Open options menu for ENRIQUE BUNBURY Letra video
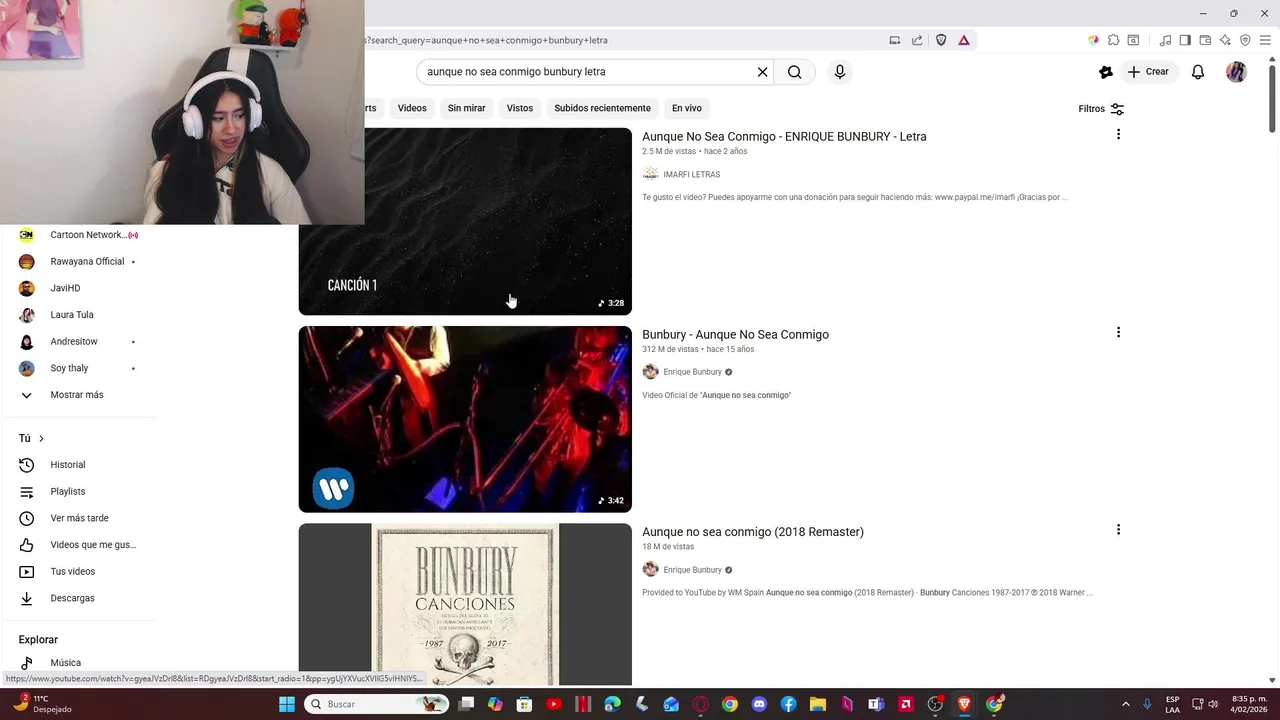Image resolution: width=1280 pixels, height=720 pixels. (x=1118, y=134)
